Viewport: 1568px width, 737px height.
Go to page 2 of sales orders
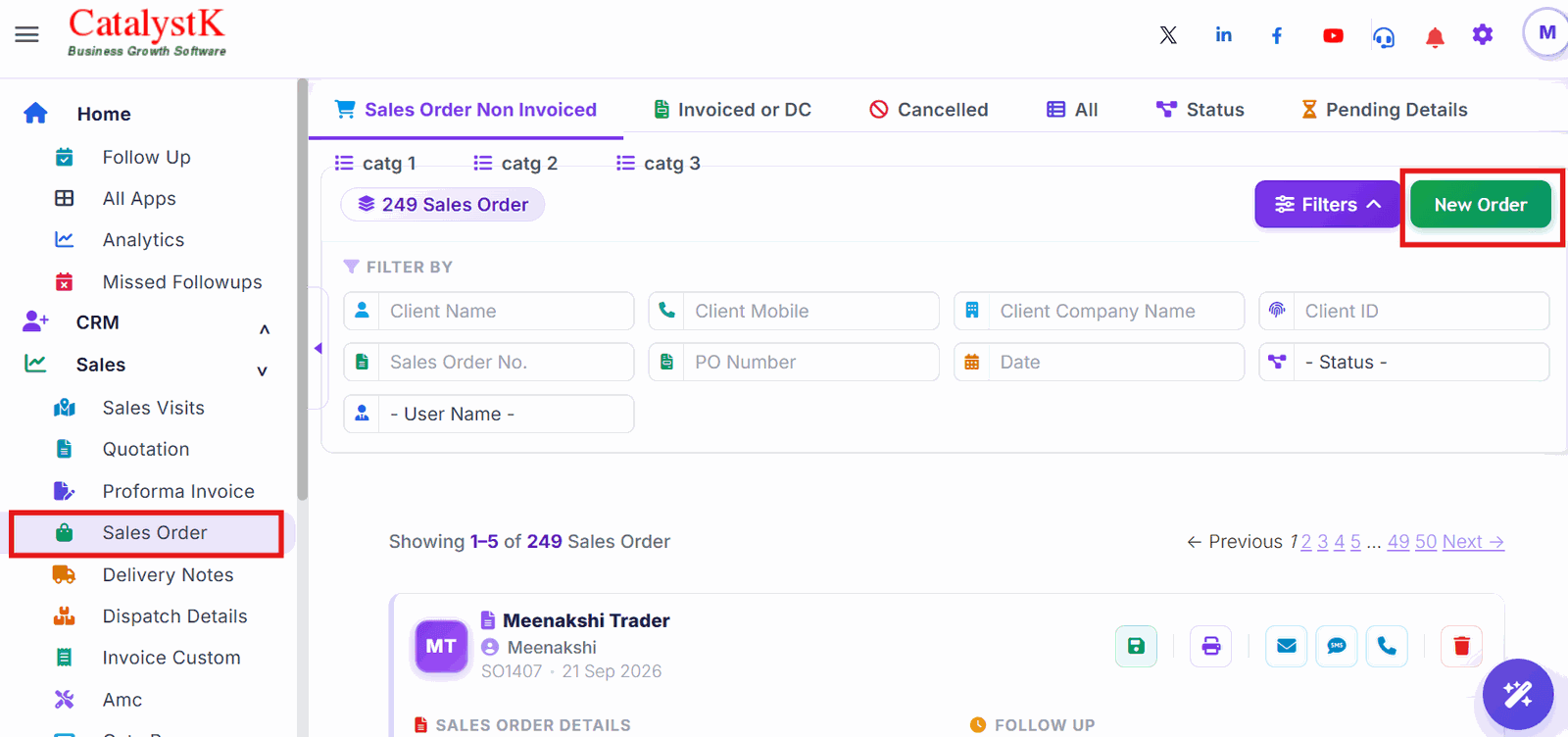[1306, 542]
